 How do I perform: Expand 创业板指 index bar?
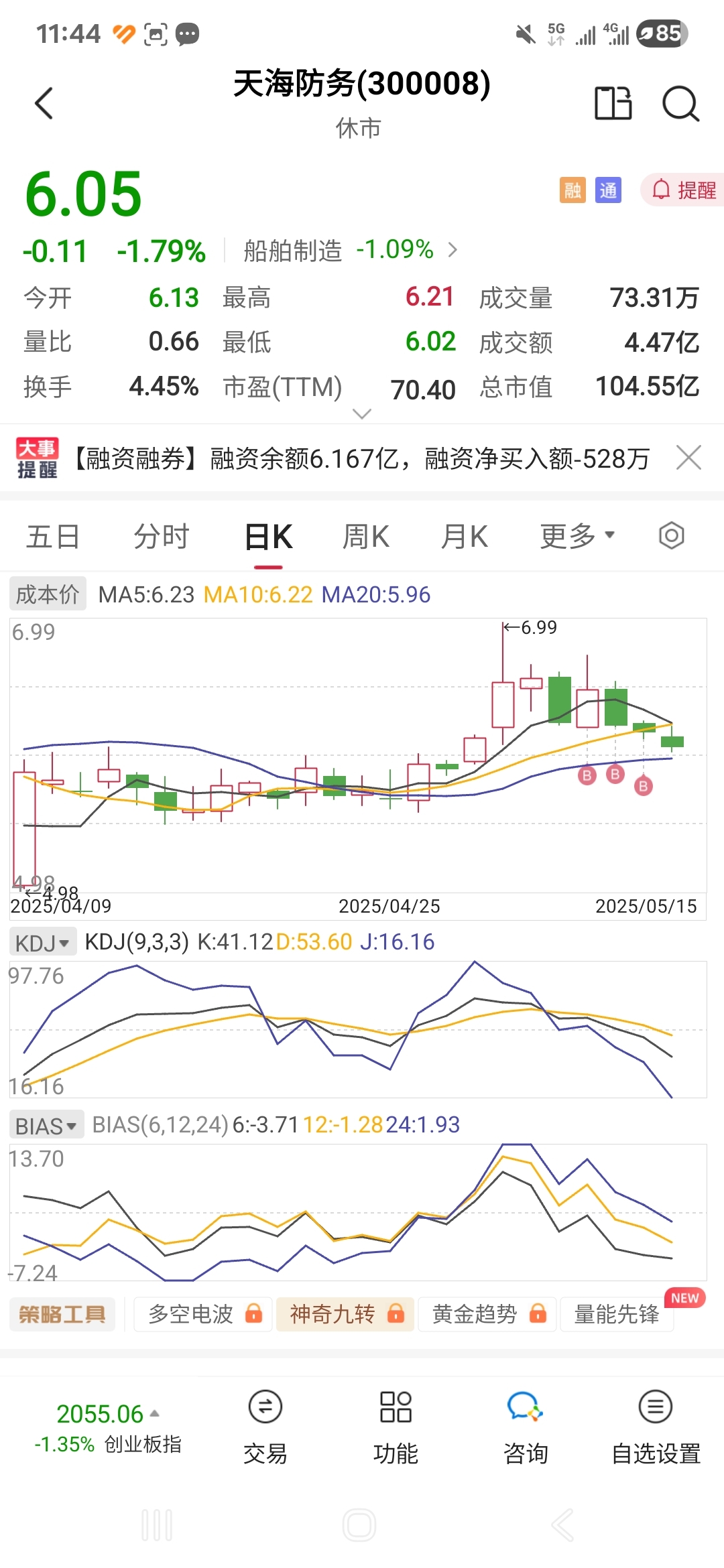coord(108,1428)
